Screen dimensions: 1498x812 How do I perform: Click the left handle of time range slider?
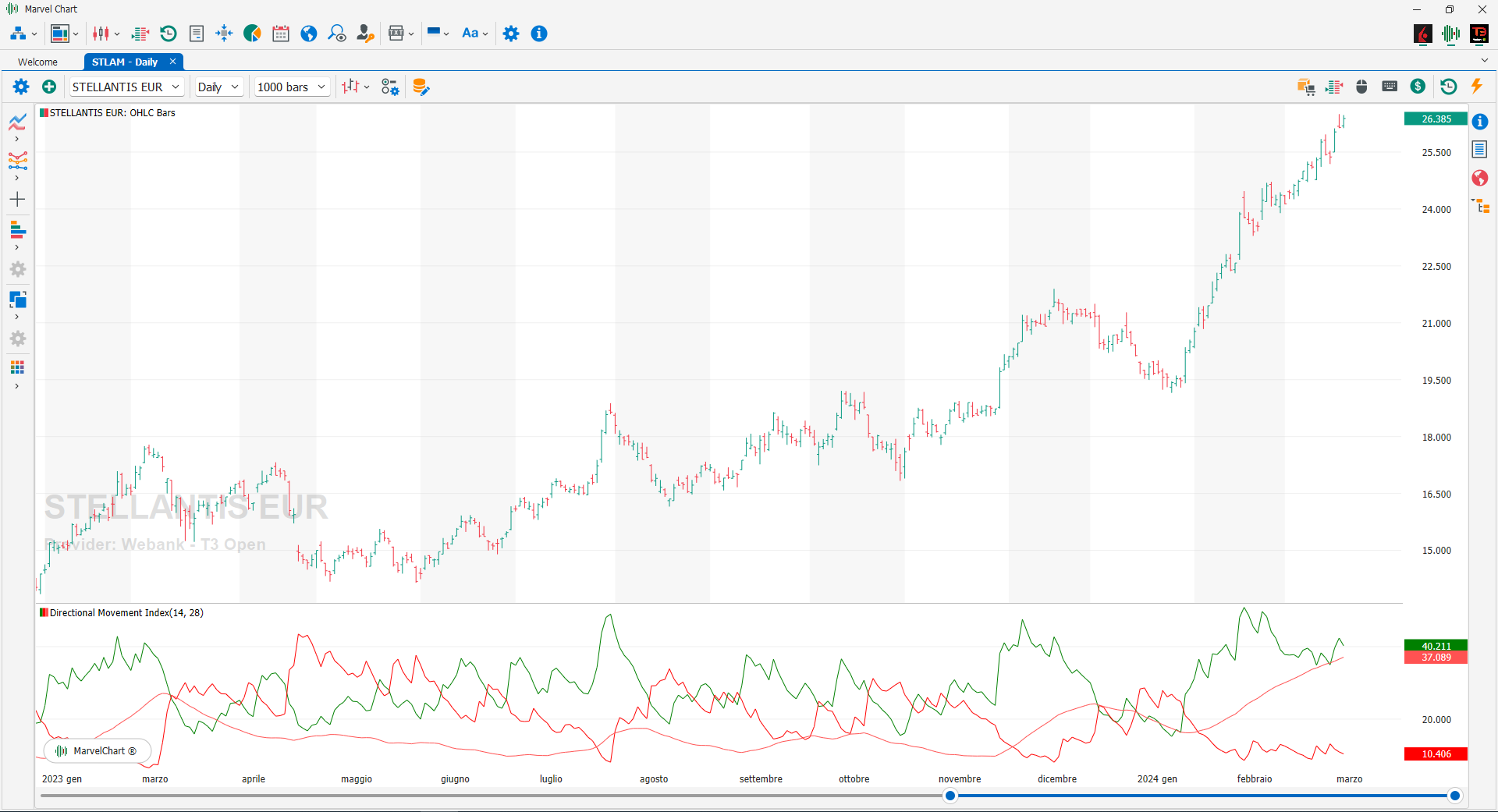[950, 796]
